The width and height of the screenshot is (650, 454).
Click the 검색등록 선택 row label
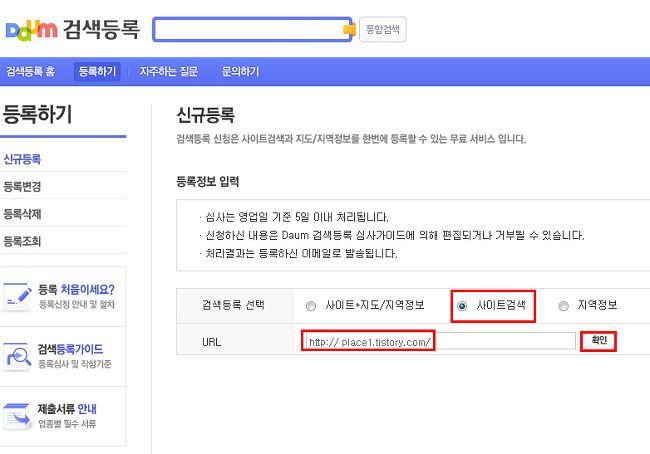click(233, 305)
